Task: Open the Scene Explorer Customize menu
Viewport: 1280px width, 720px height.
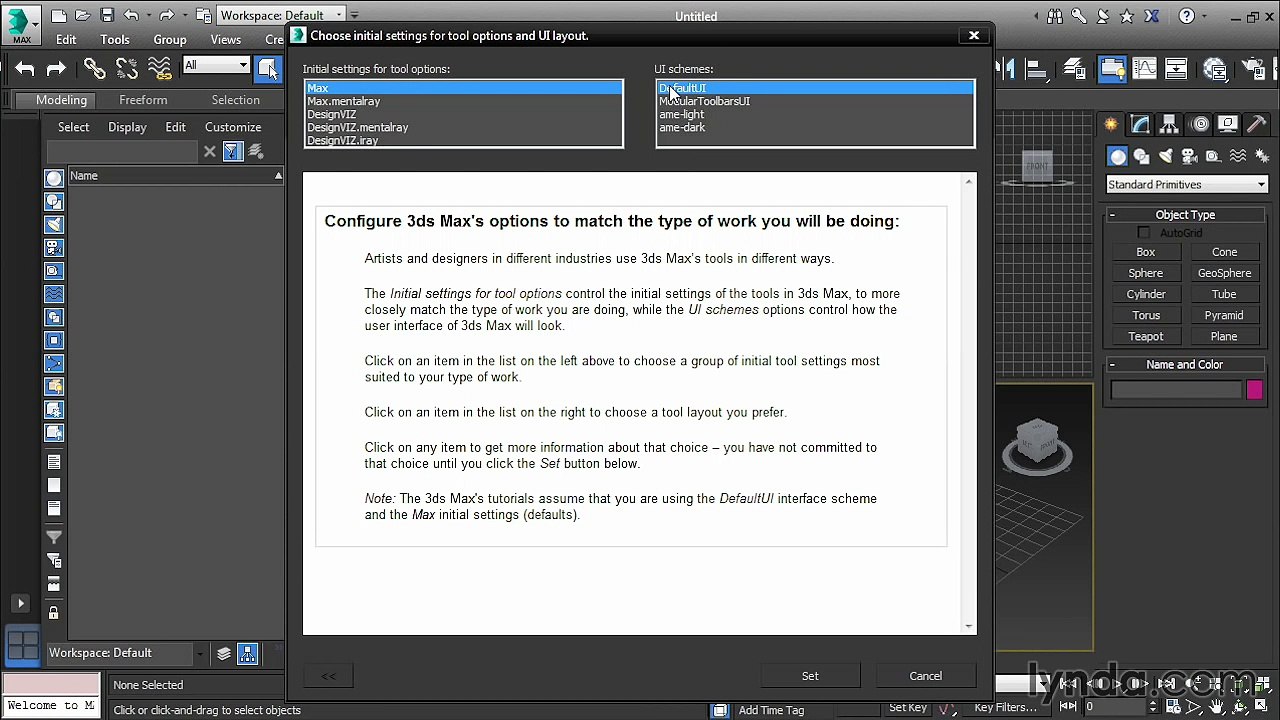Action: coord(233,127)
